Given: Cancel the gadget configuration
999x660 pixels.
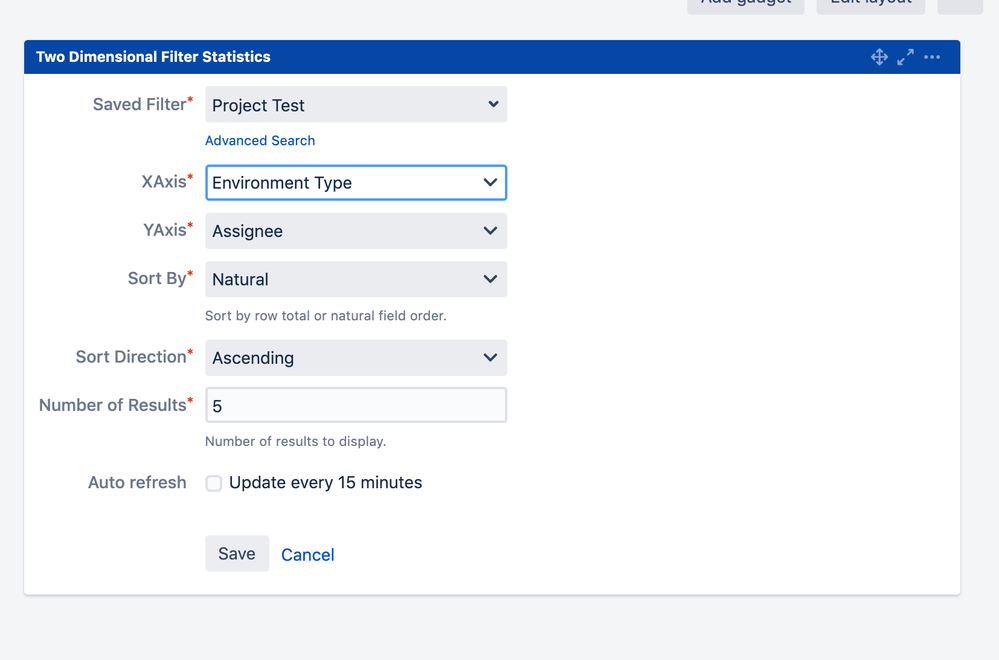Looking at the screenshot, I should pos(307,553).
